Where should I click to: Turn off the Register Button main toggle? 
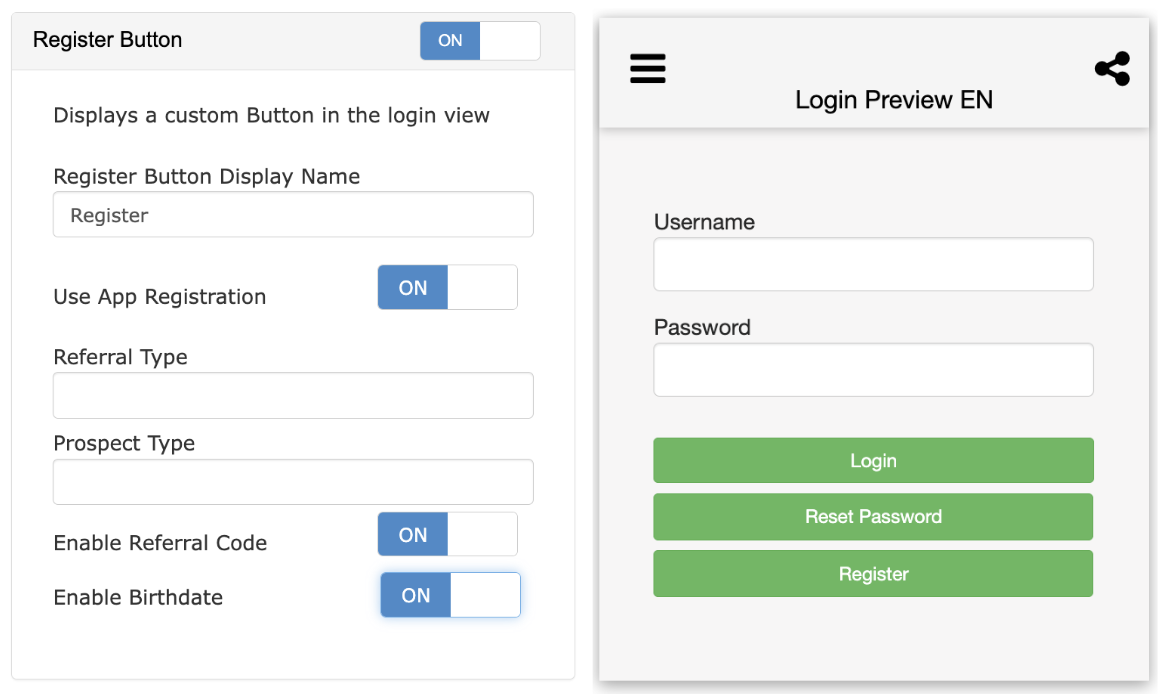click(x=480, y=41)
